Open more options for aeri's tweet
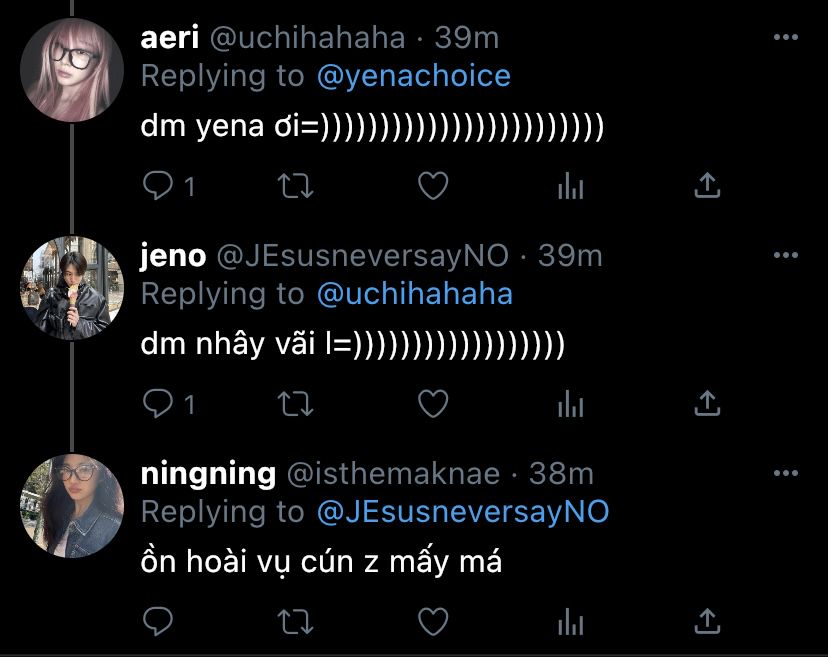The height and width of the screenshot is (657, 828). coord(785,37)
